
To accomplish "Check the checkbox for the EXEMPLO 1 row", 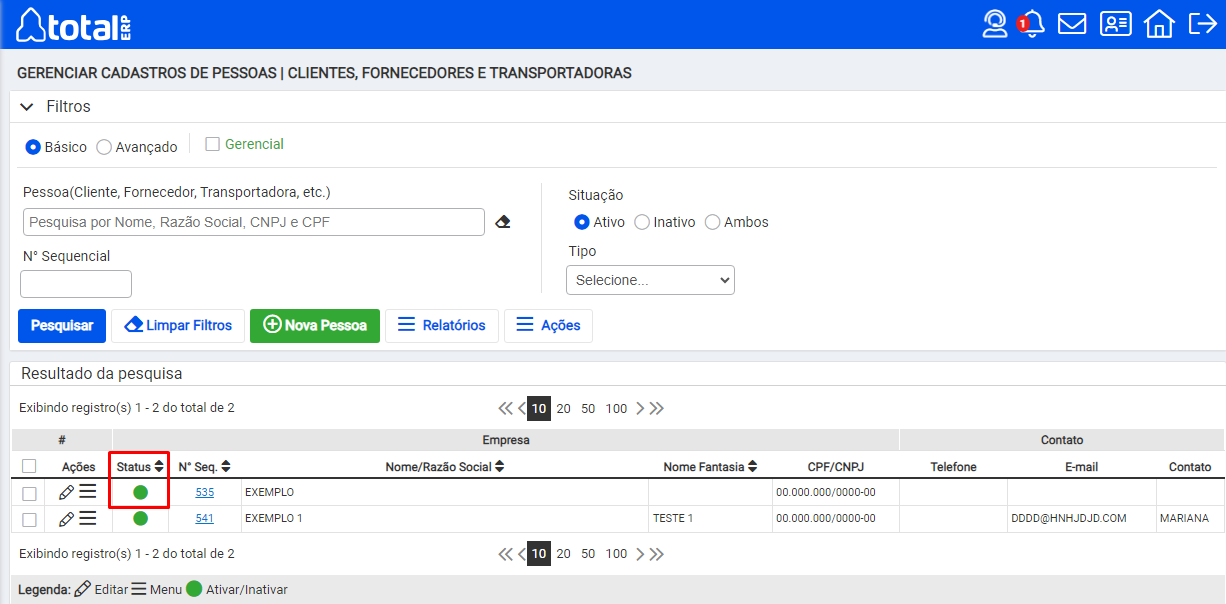I will point(29,520).
